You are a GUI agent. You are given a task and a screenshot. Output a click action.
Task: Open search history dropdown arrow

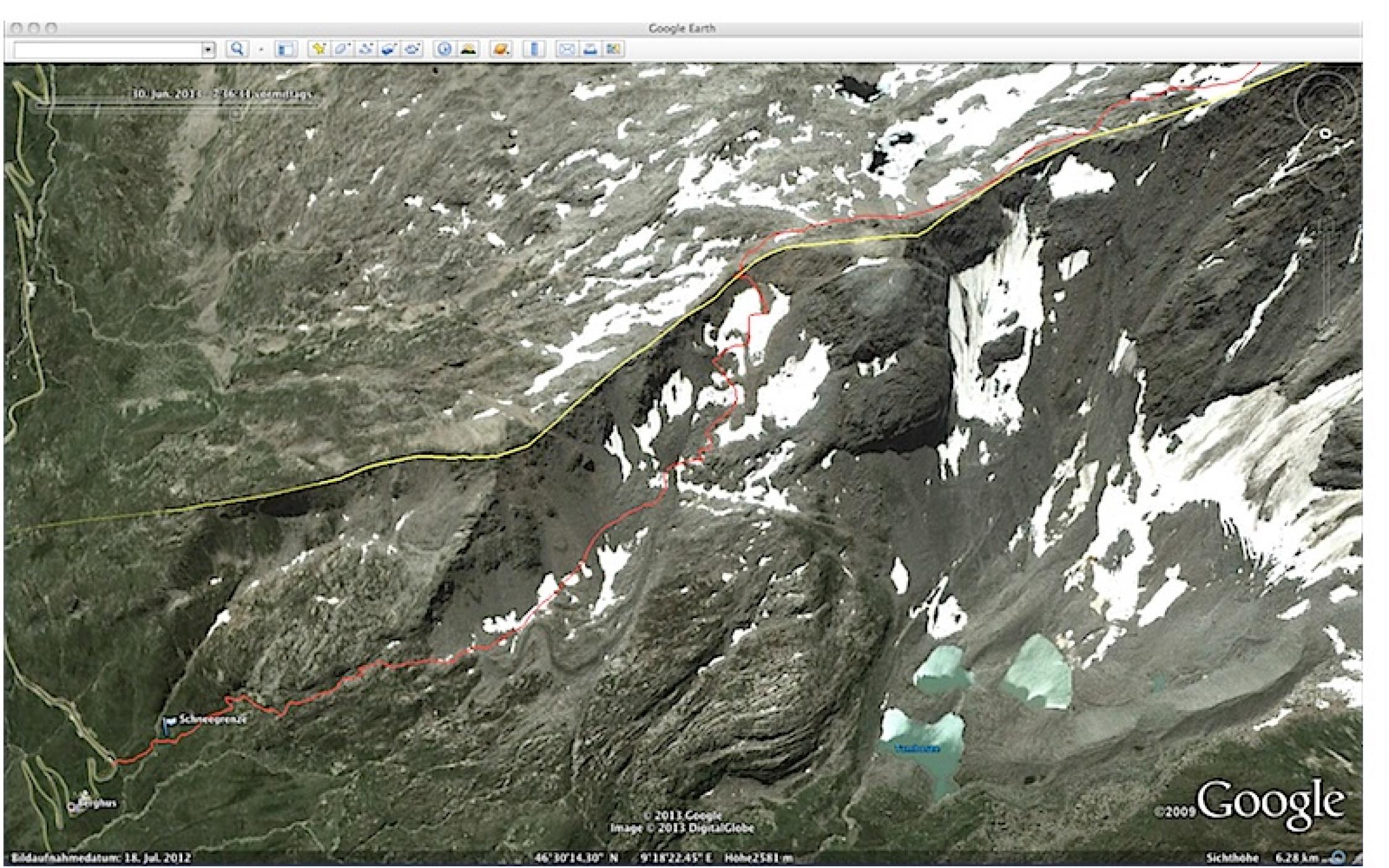(209, 50)
